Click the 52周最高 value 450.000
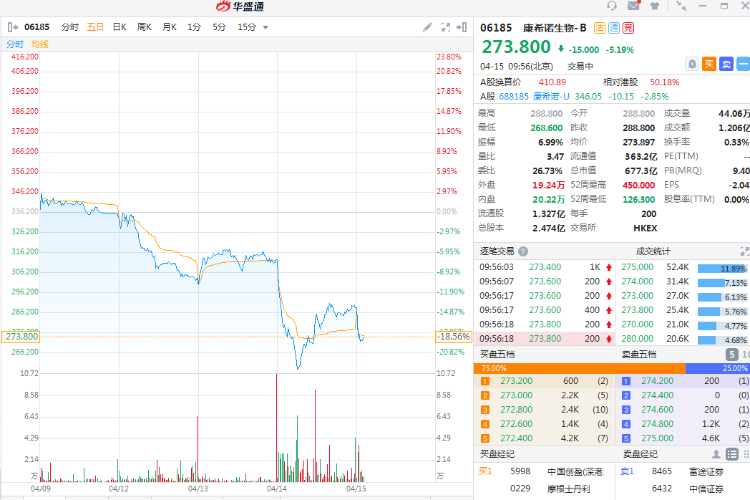Image resolution: width=750 pixels, height=500 pixels. pos(639,185)
